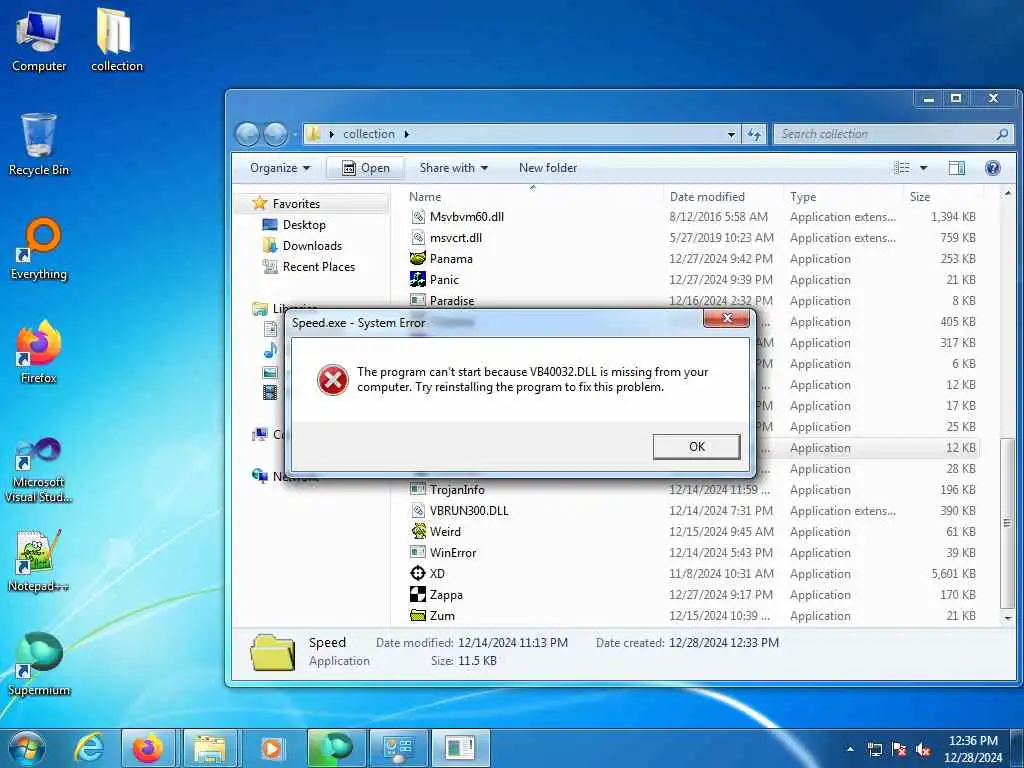
Task: Click the refresh button beside address bar
Action: (x=754, y=135)
